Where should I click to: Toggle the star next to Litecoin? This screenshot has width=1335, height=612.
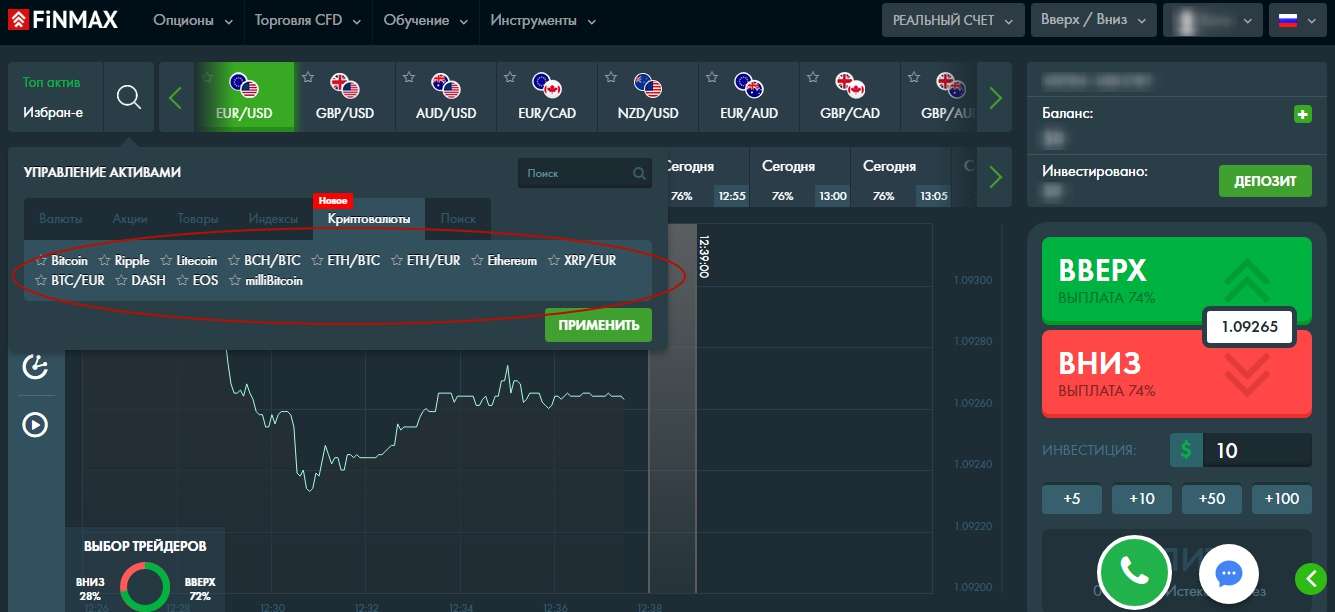pos(166,260)
